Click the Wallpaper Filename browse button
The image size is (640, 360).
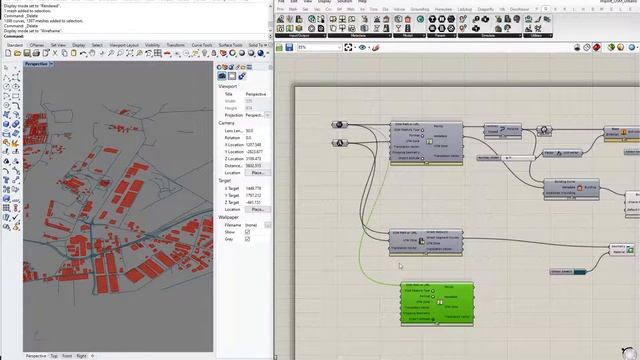[267, 225]
